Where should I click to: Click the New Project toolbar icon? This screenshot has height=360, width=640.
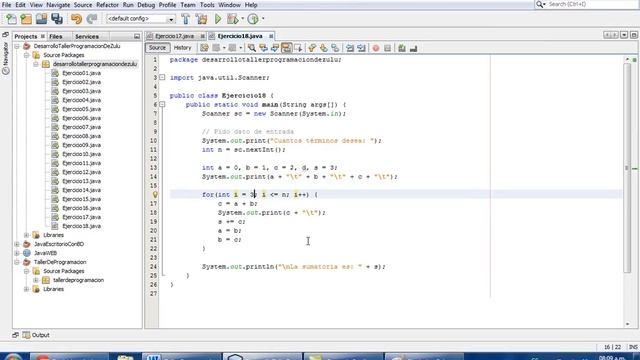coord(26,19)
